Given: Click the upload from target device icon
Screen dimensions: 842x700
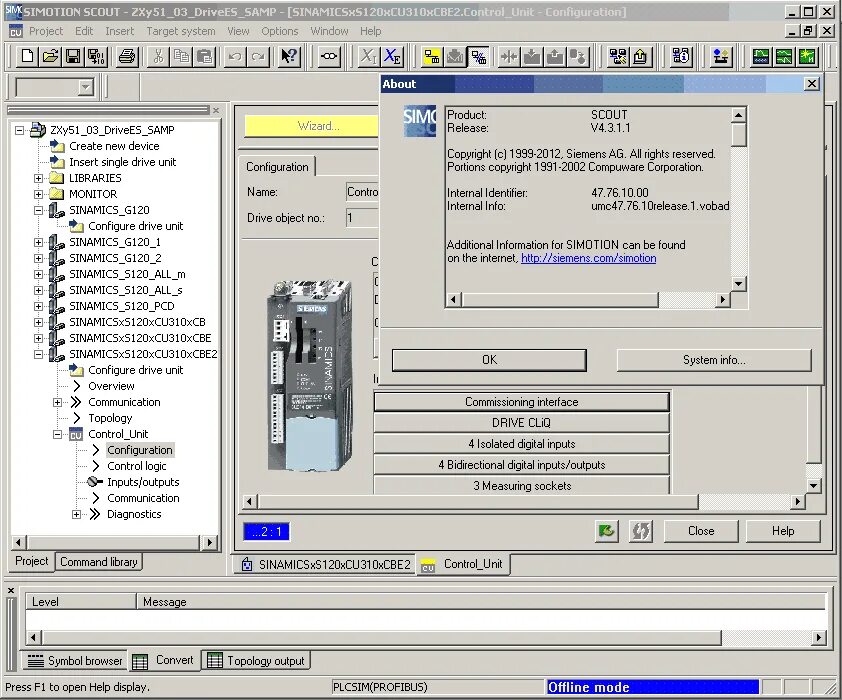Looking at the screenshot, I should [555, 56].
